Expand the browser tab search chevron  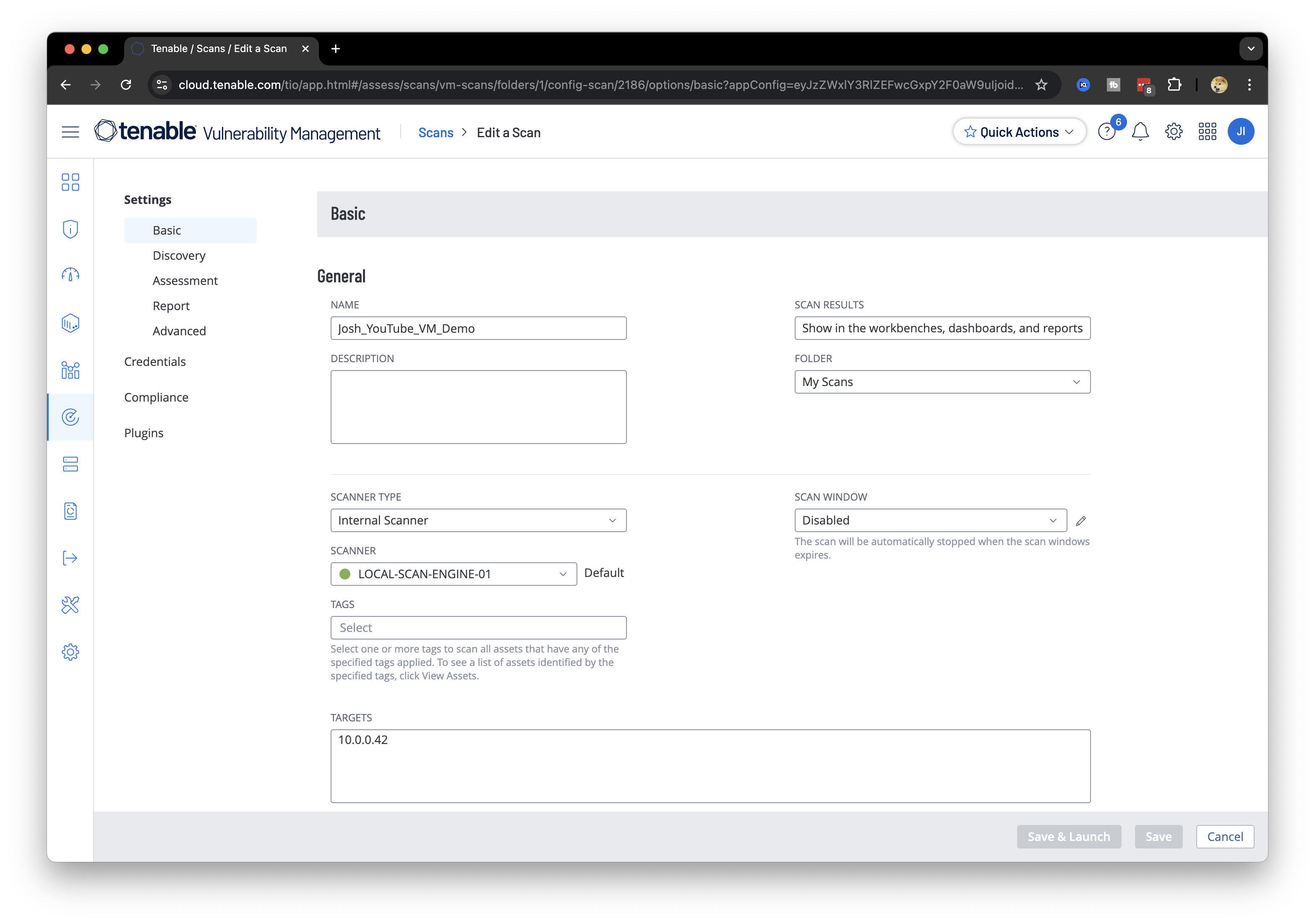click(1251, 49)
